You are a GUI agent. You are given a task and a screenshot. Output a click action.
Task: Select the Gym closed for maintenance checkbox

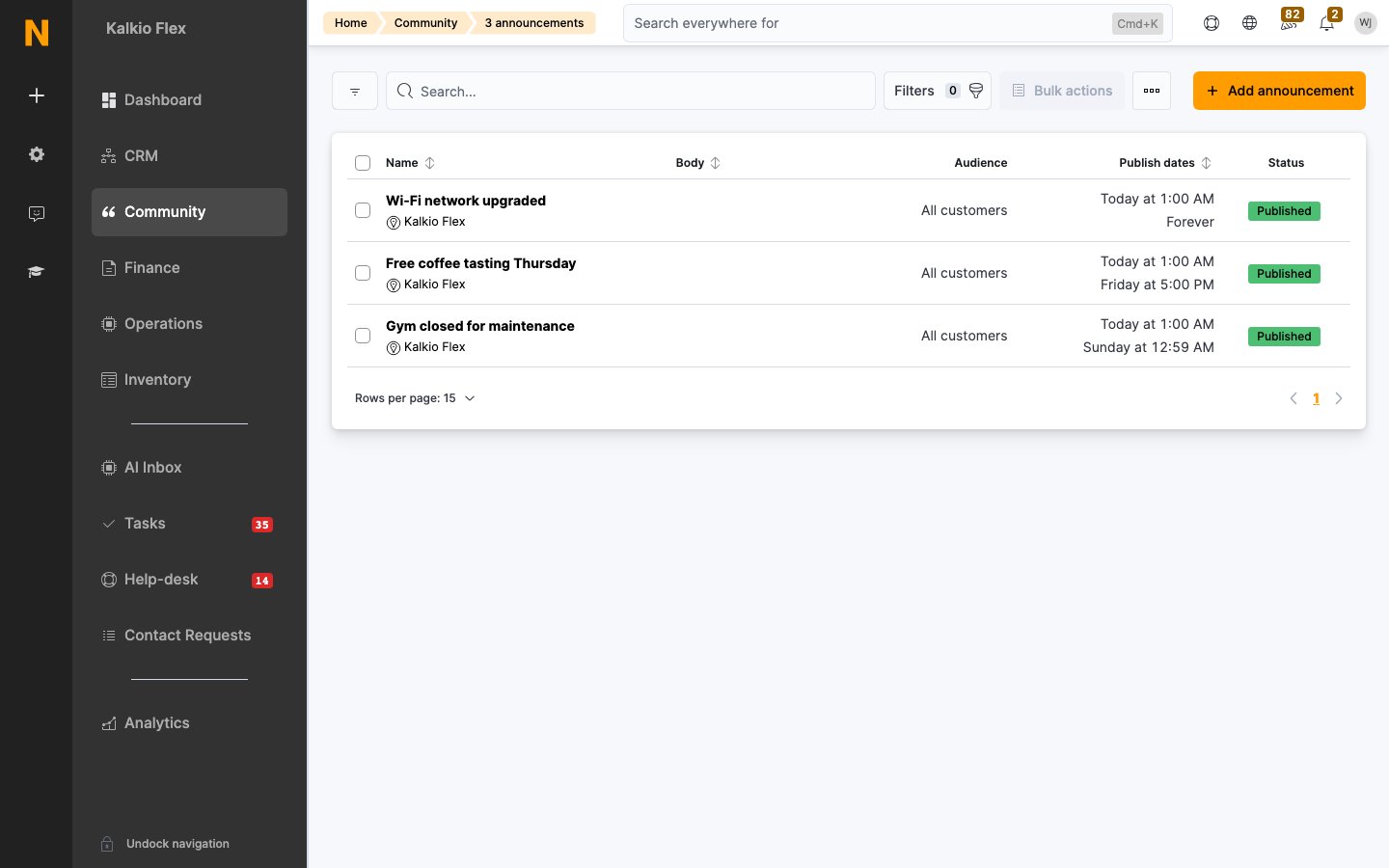click(x=363, y=336)
